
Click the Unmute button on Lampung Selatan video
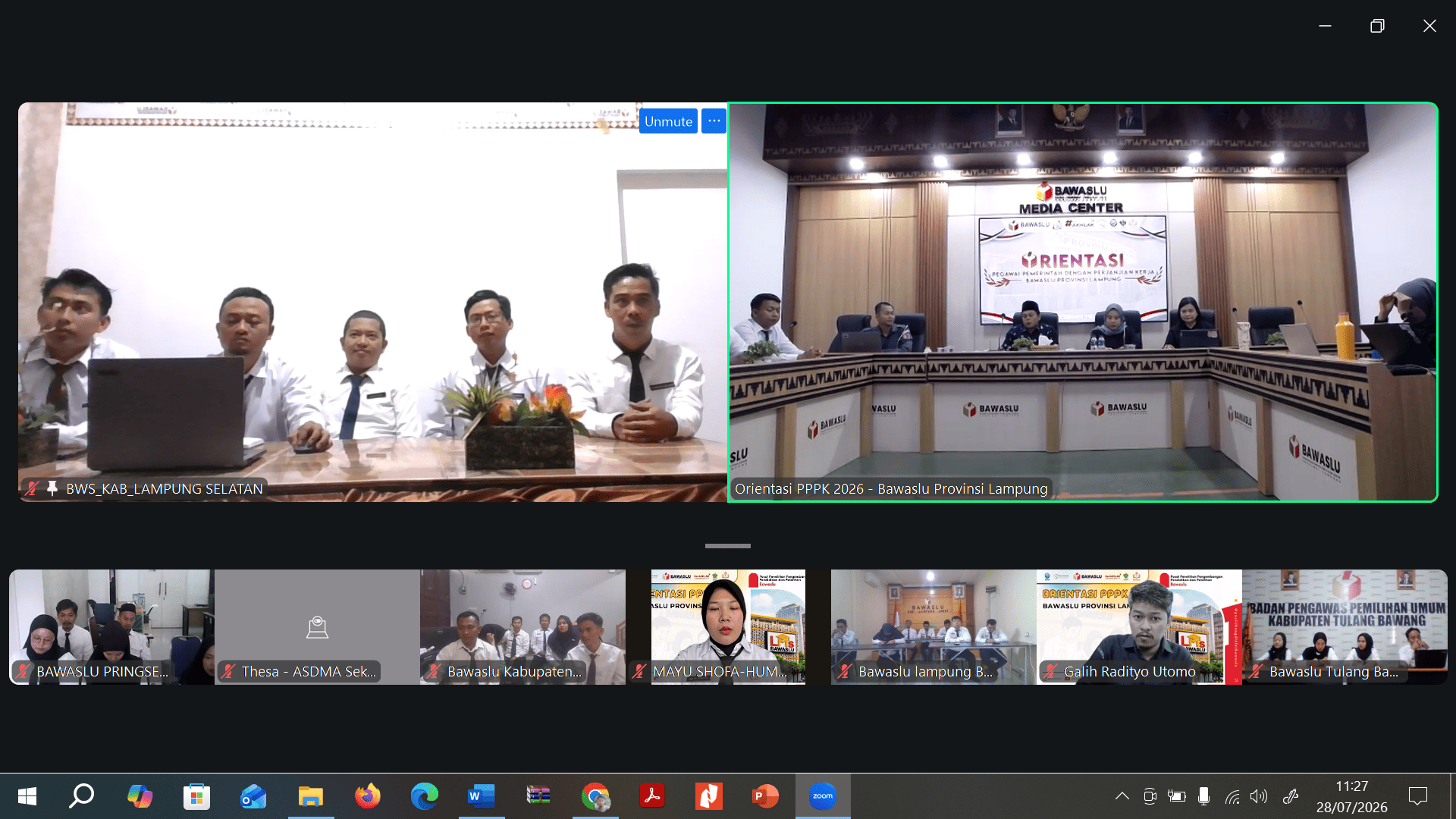(668, 121)
